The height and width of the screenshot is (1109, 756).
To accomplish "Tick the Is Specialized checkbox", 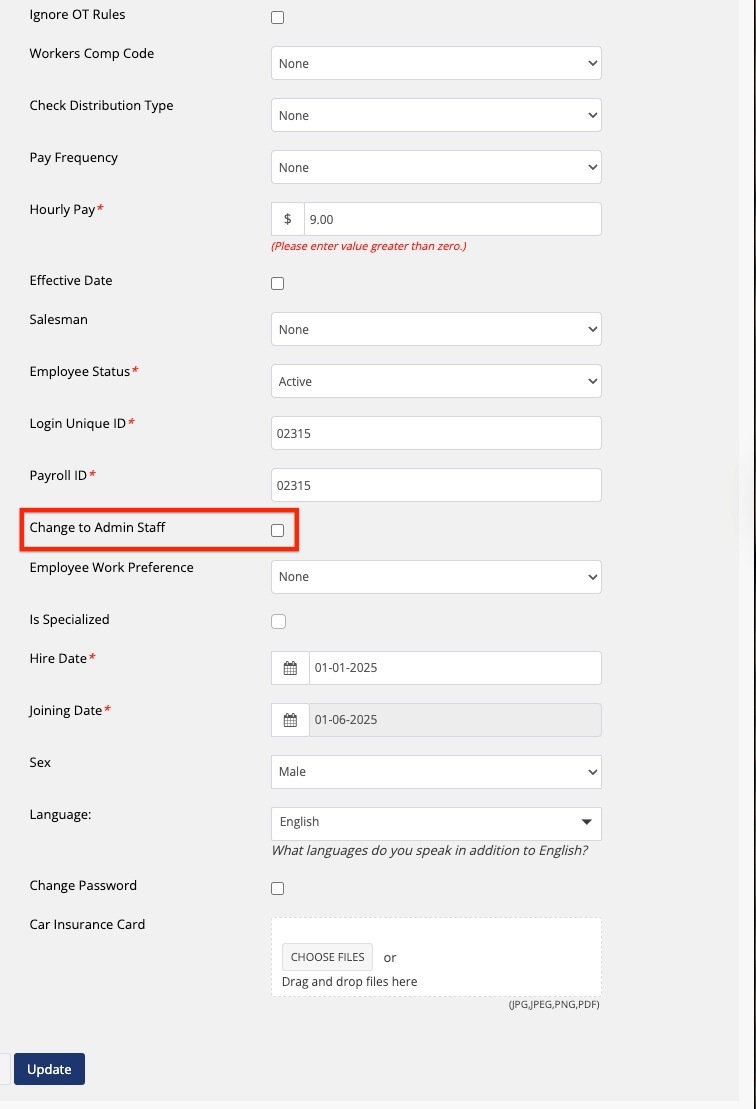I will click(x=279, y=622).
